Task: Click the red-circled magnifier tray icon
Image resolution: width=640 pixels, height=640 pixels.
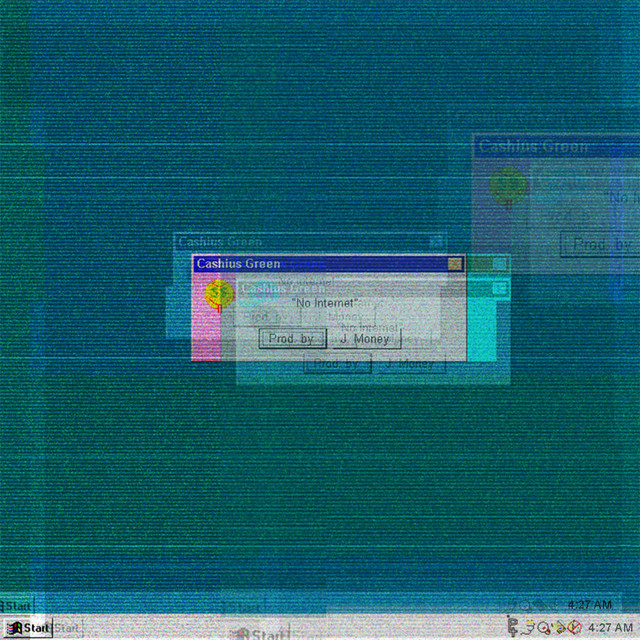Action: coord(545,627)
